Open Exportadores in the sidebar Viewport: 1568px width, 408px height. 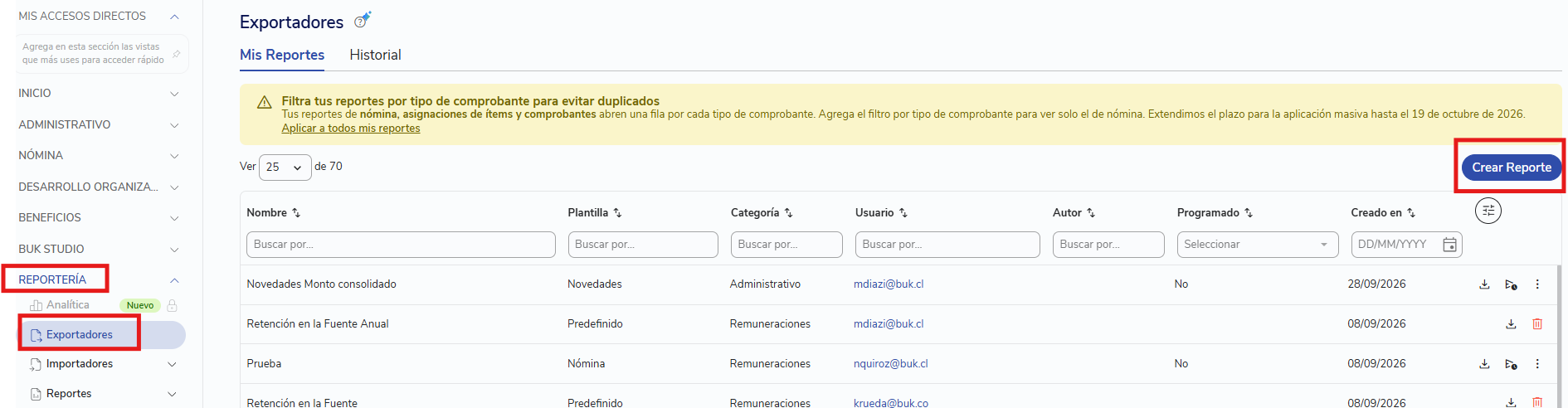(101, 335)
